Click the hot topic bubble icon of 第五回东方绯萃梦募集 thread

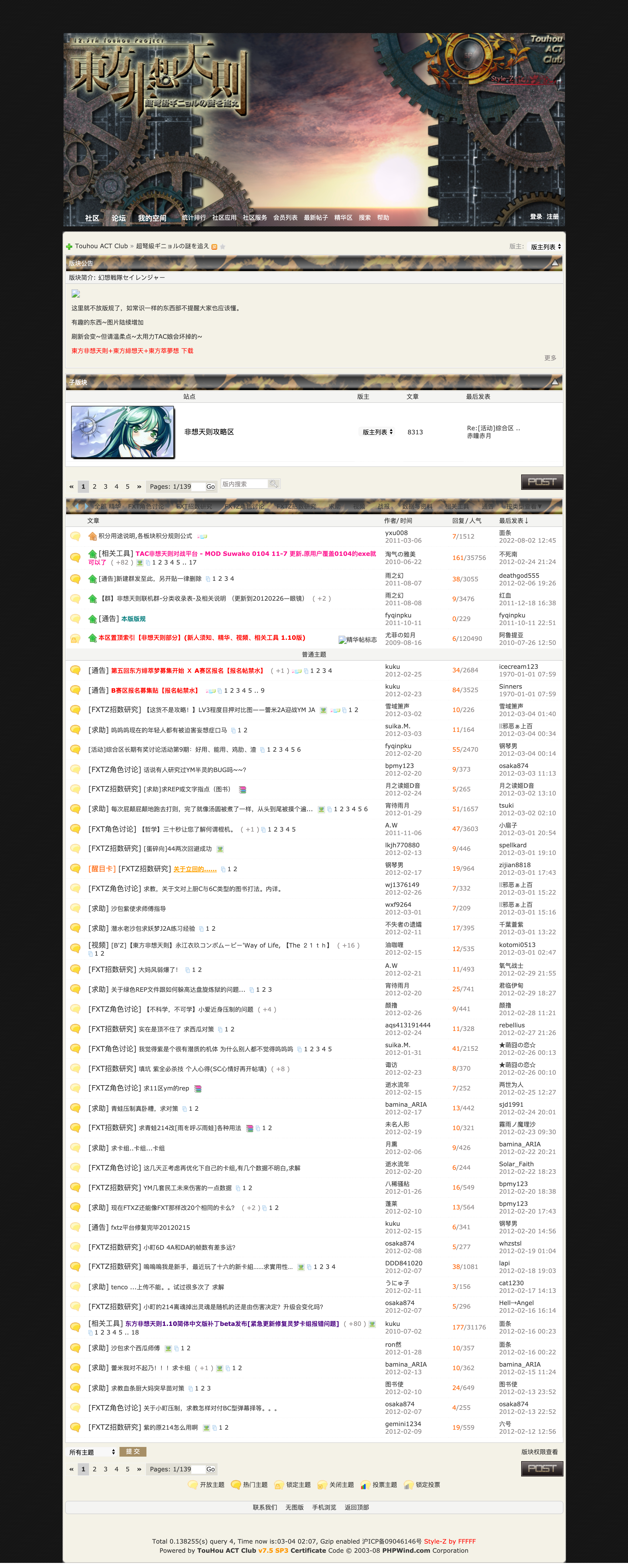(76, 670)
